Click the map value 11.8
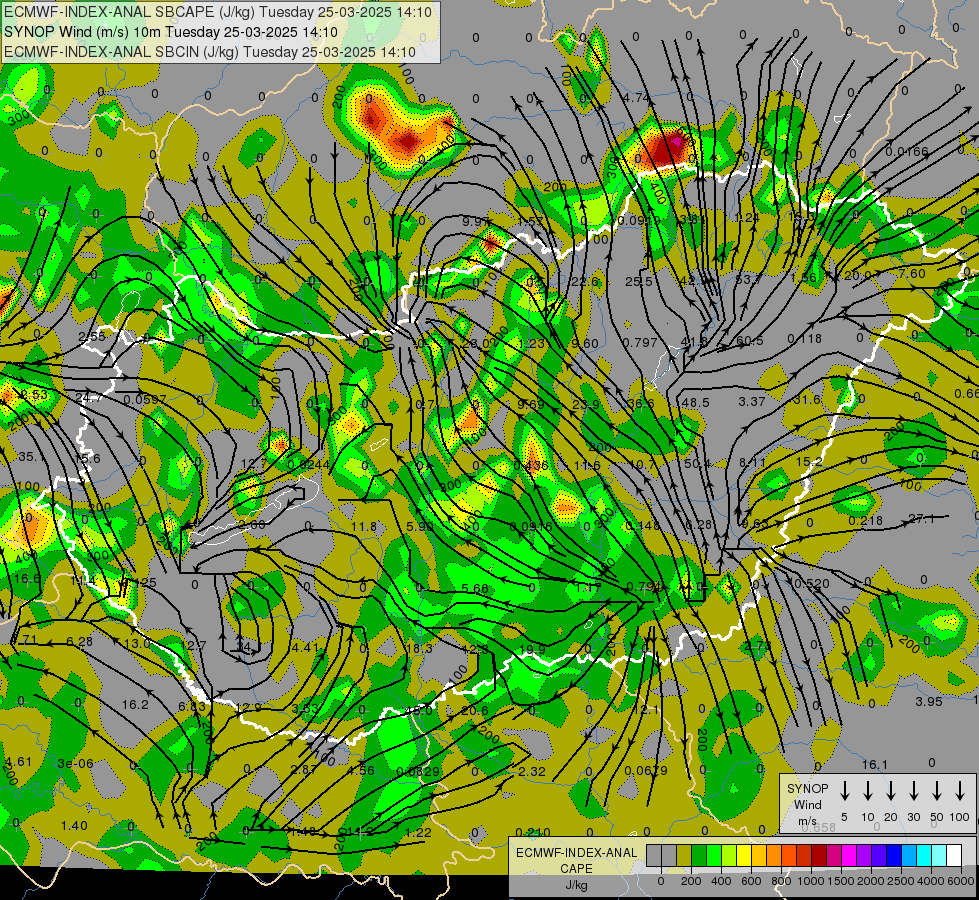Viewport: 979px width, 900px height. (x=364, y=527)
